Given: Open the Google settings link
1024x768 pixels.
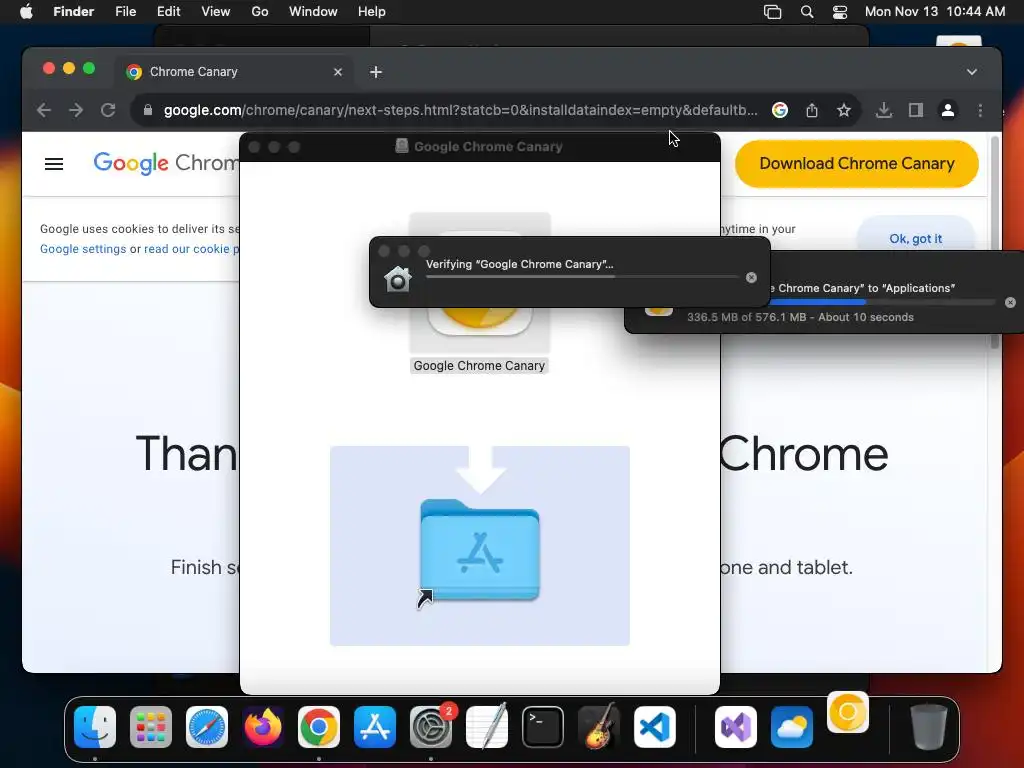Looking at the screenshot, I should pyautogui.click(x=83, y=249).
